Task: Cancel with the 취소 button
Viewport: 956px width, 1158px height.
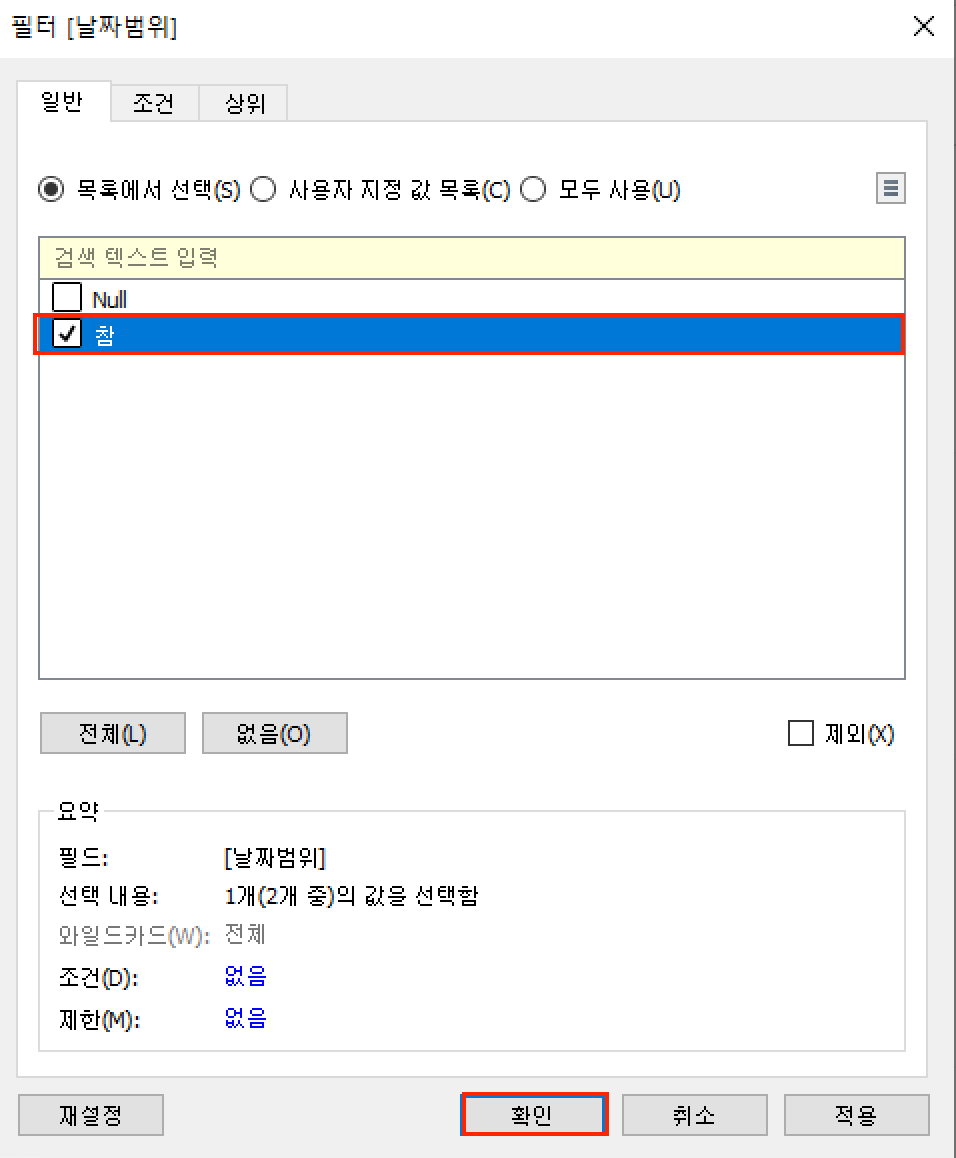Action: 694,1115
